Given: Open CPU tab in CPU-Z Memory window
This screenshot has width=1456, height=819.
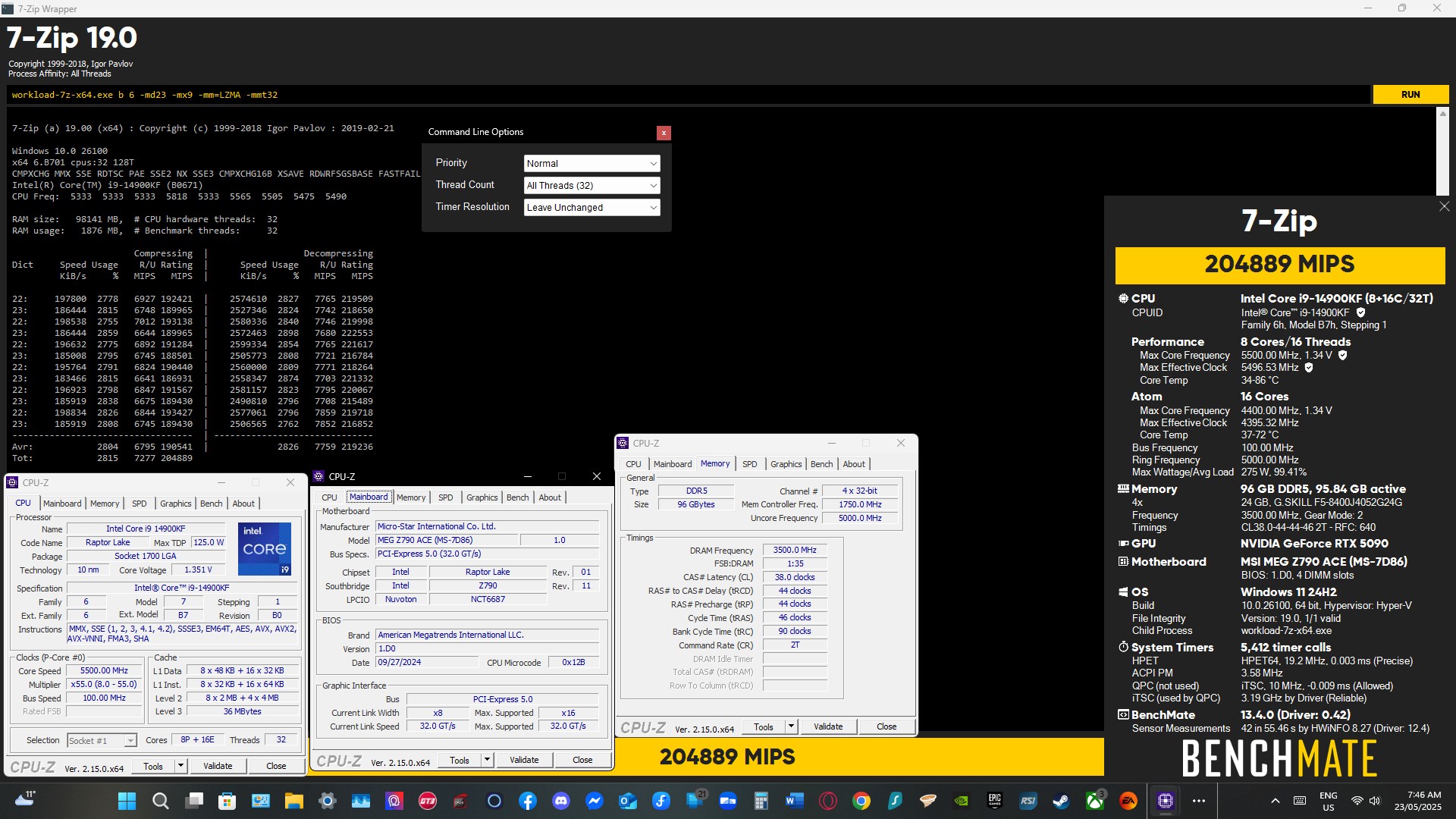Looking at the screenshot, I should pos(633,464).
